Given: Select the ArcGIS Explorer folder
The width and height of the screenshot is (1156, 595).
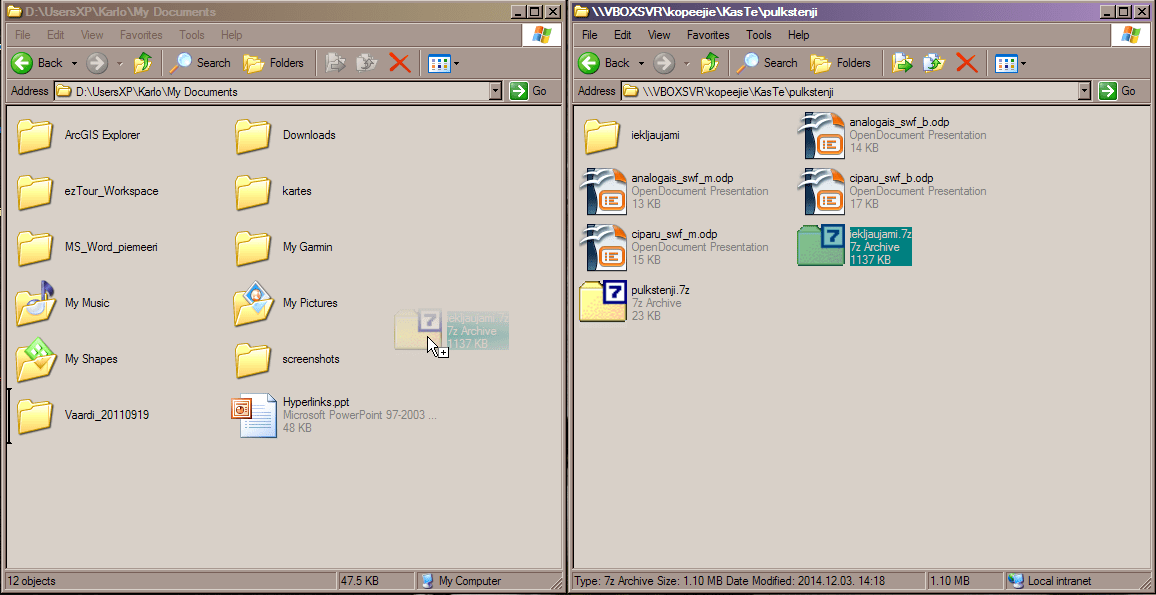Looking at the screenshot, I should tap(78, 135).
